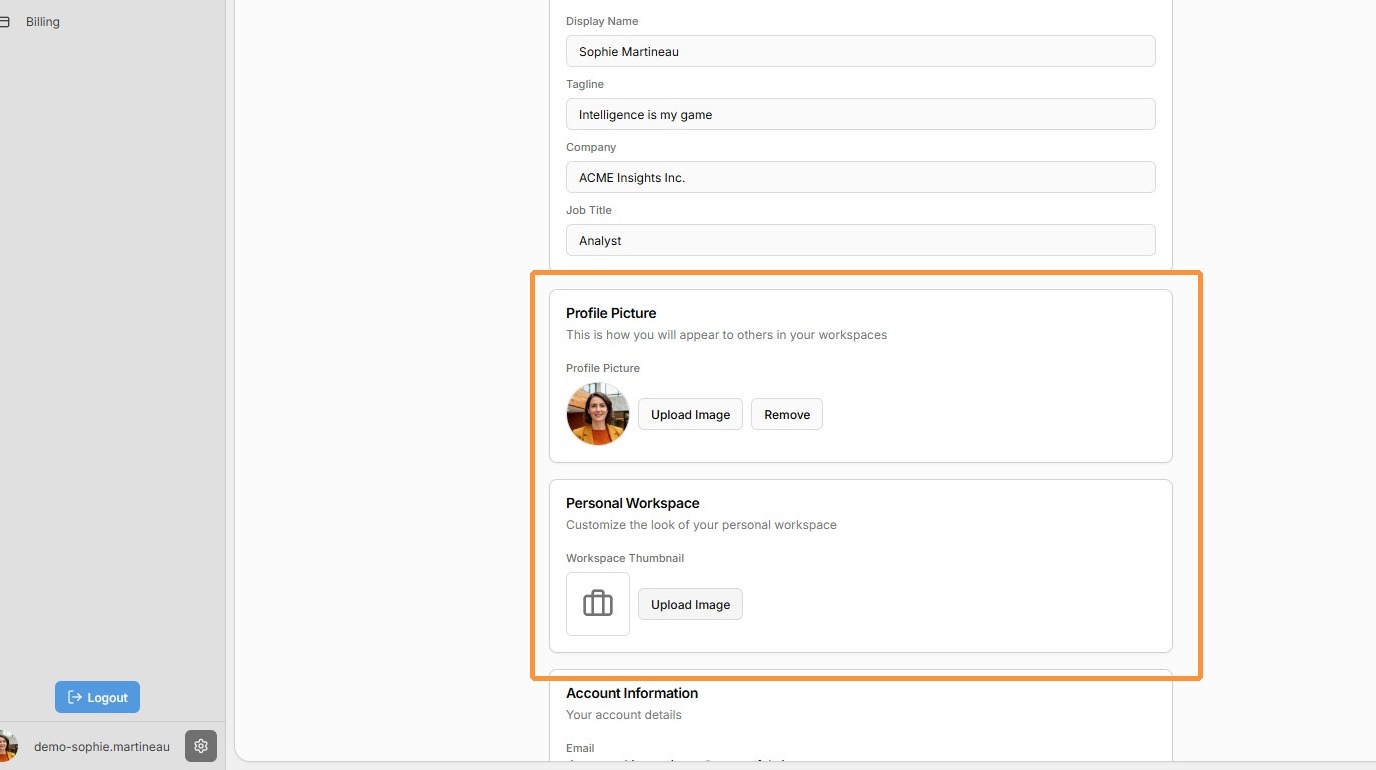Click the 'Workspace Thumbnail' label
The image size is (1376, 770).
click(625, 558)
